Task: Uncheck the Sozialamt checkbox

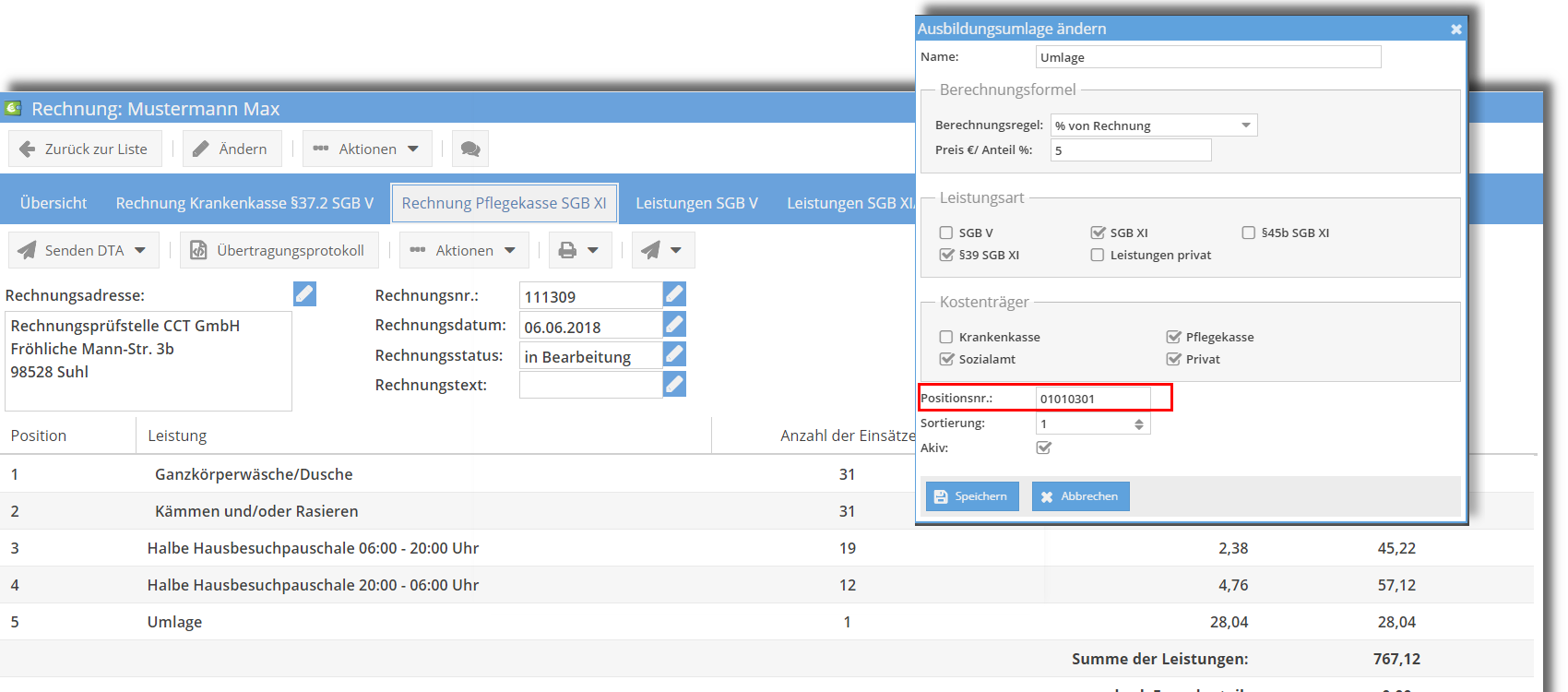Action: click(946, 360)
